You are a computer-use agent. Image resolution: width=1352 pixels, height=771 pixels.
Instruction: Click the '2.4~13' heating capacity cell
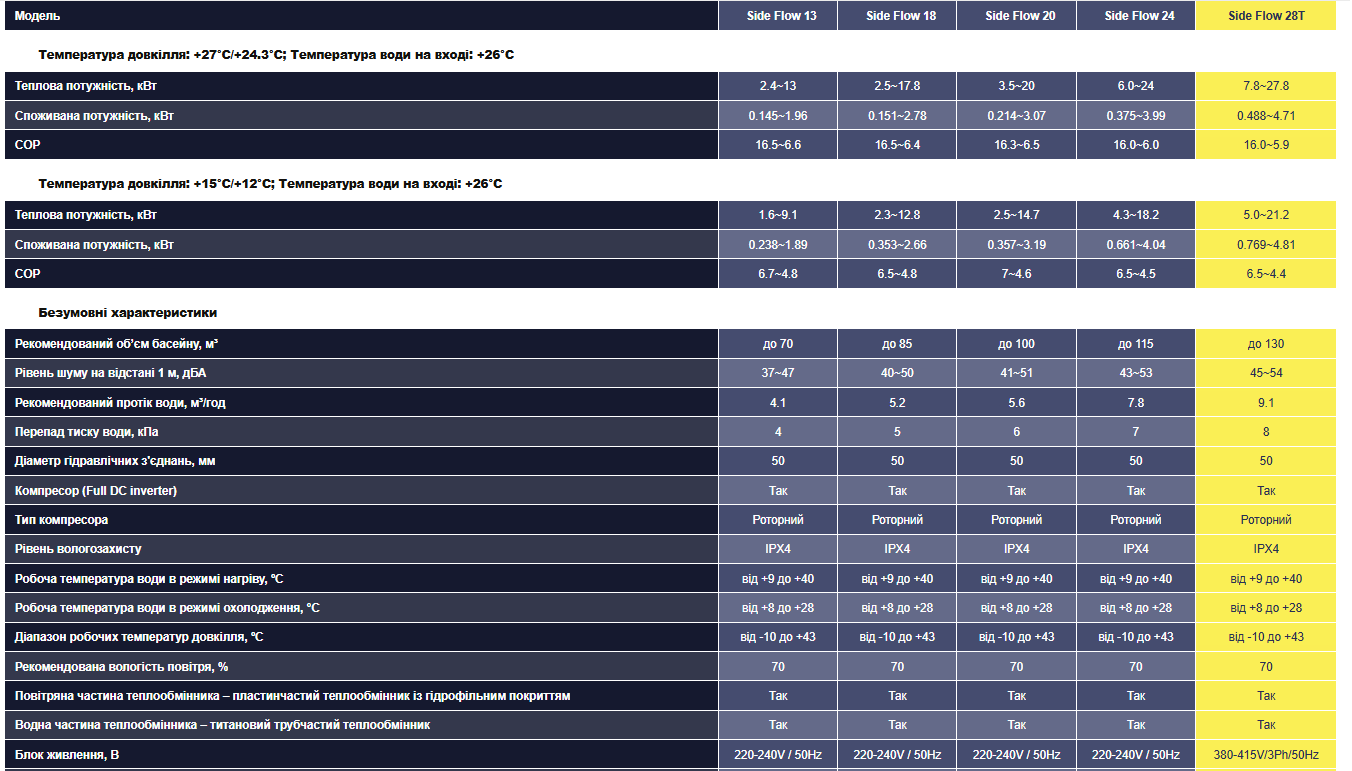(x=777, y=86)
